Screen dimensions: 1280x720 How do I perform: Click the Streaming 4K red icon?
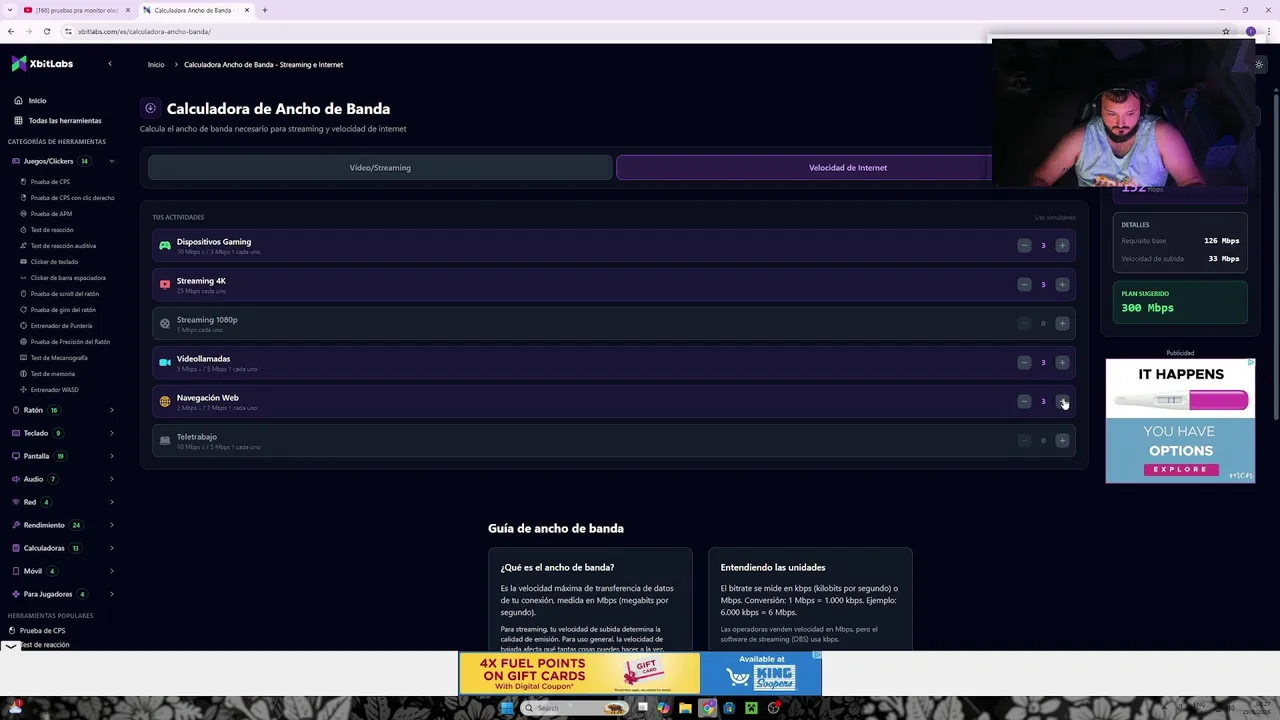pyautogui.click(x=165, y=284)
